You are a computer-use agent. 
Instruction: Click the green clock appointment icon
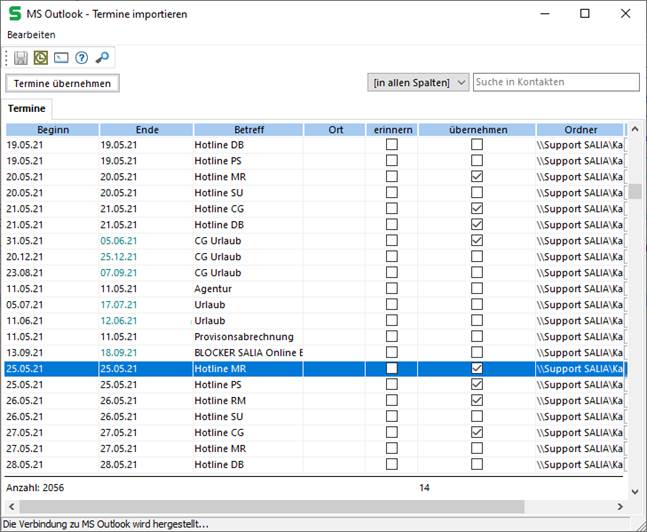click(41, 58)
